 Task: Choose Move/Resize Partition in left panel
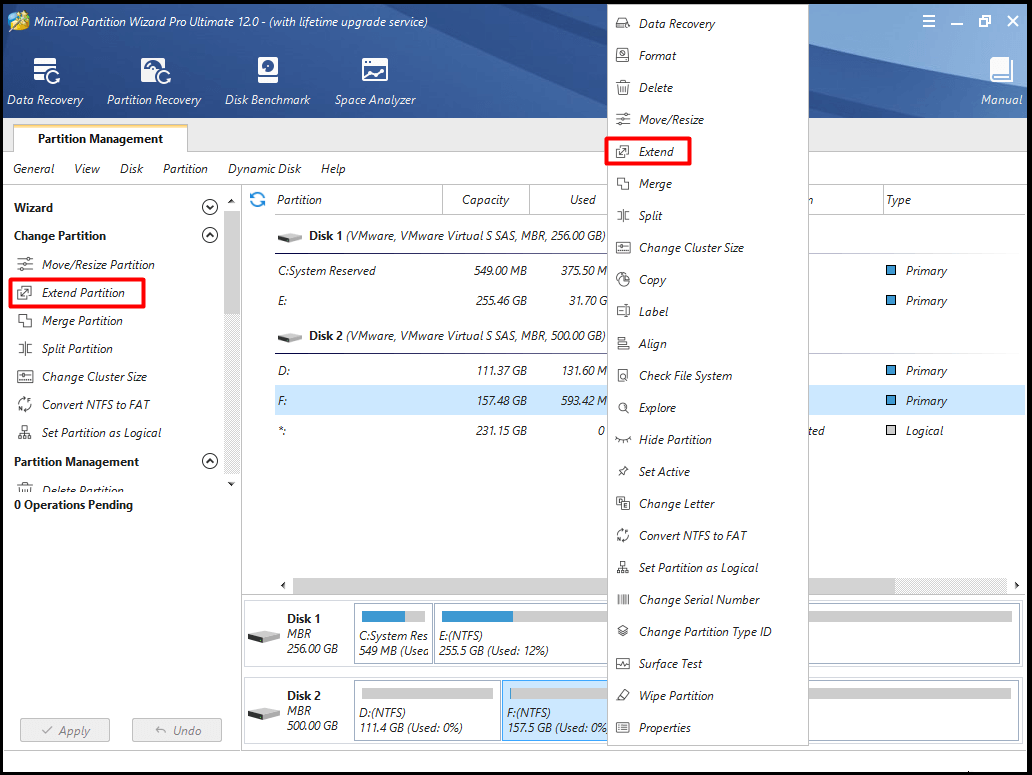(86, 264)
